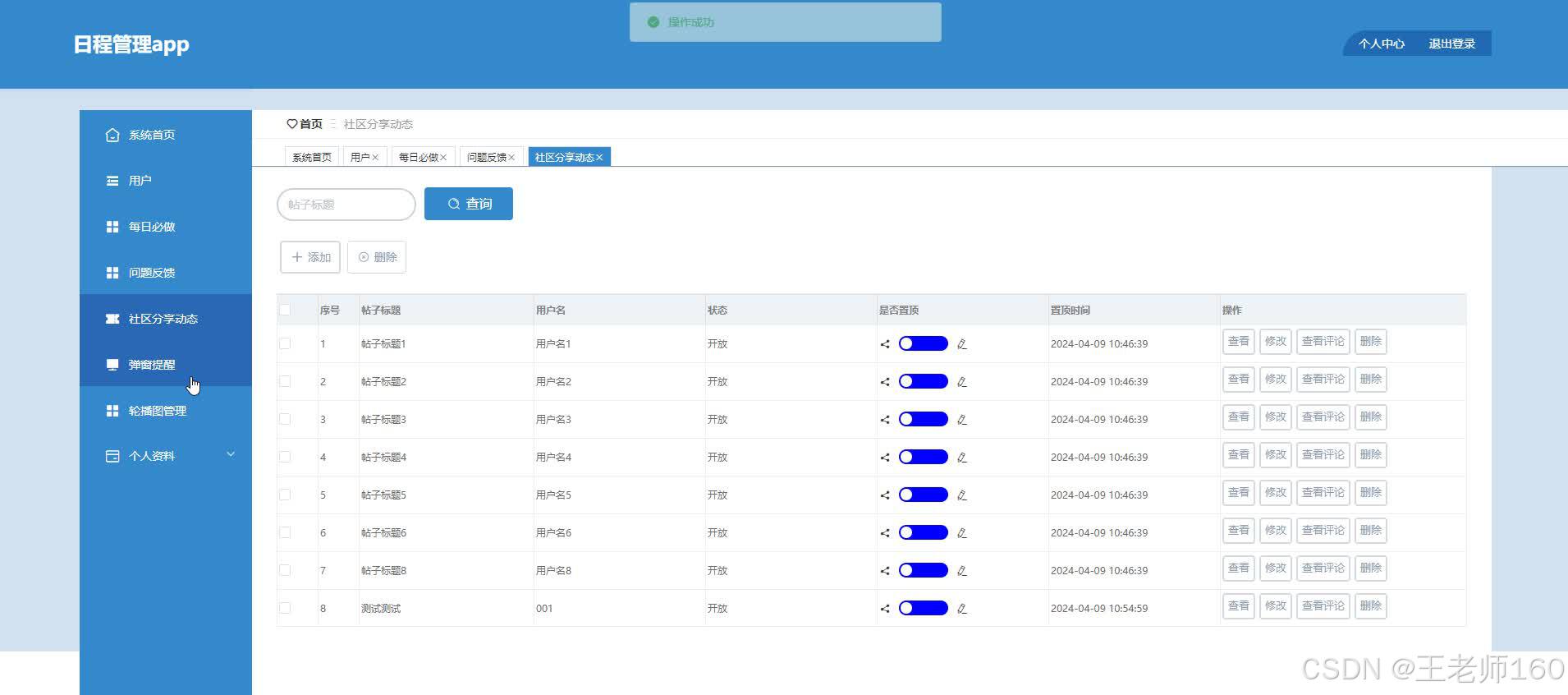
Task: Click the 查询 search button
Action: (469, 204)
